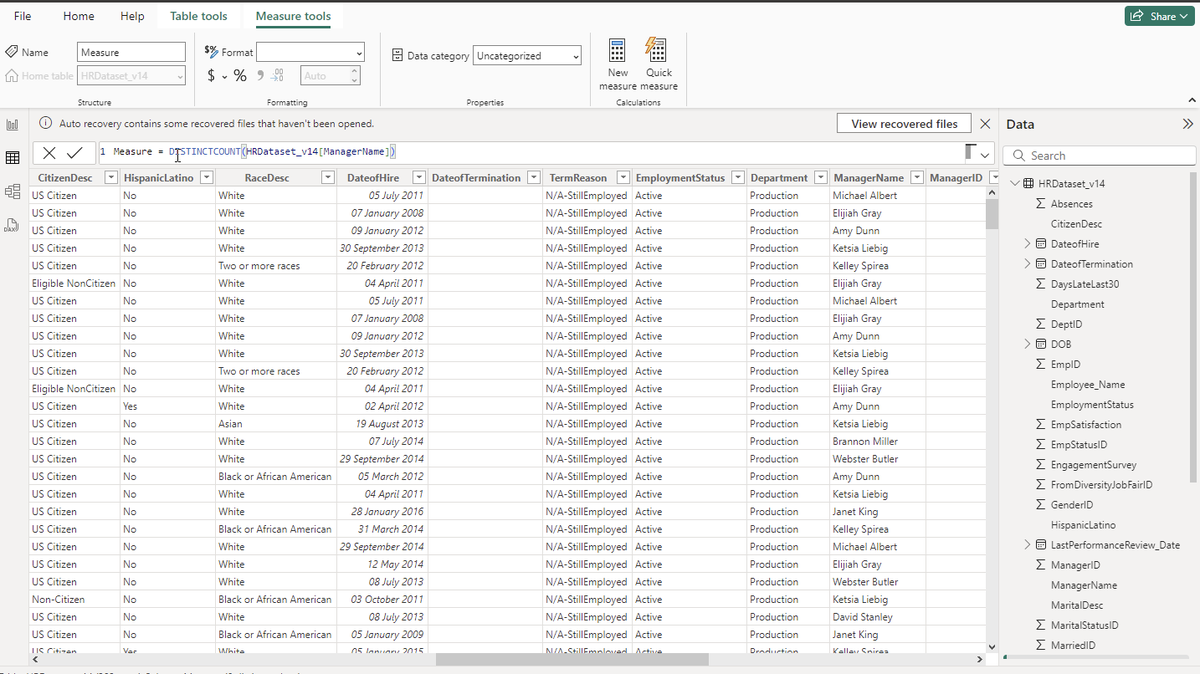Viewport: 1200px width, 674px height.
Task: Apply percentage format icon
Action: 240,76
